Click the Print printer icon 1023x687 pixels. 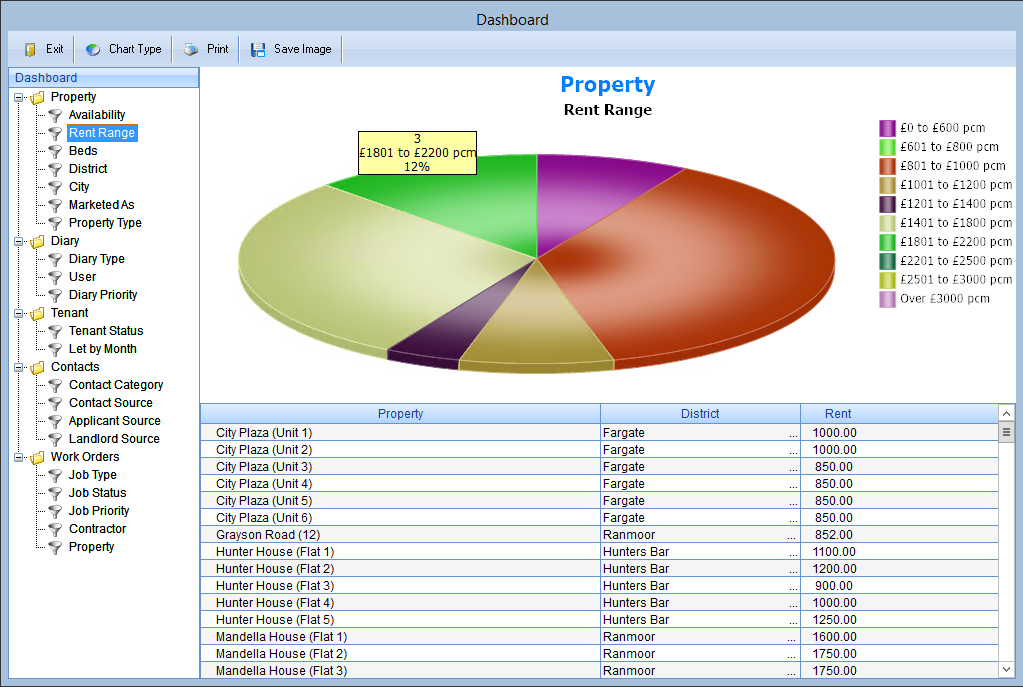[191, 50]
